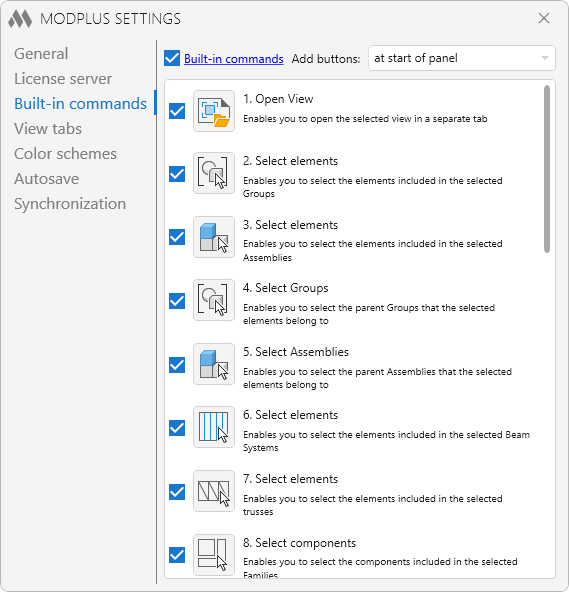Go to the Autosave section
Viewport: 569px width, 592px height.
pos(46,179)
